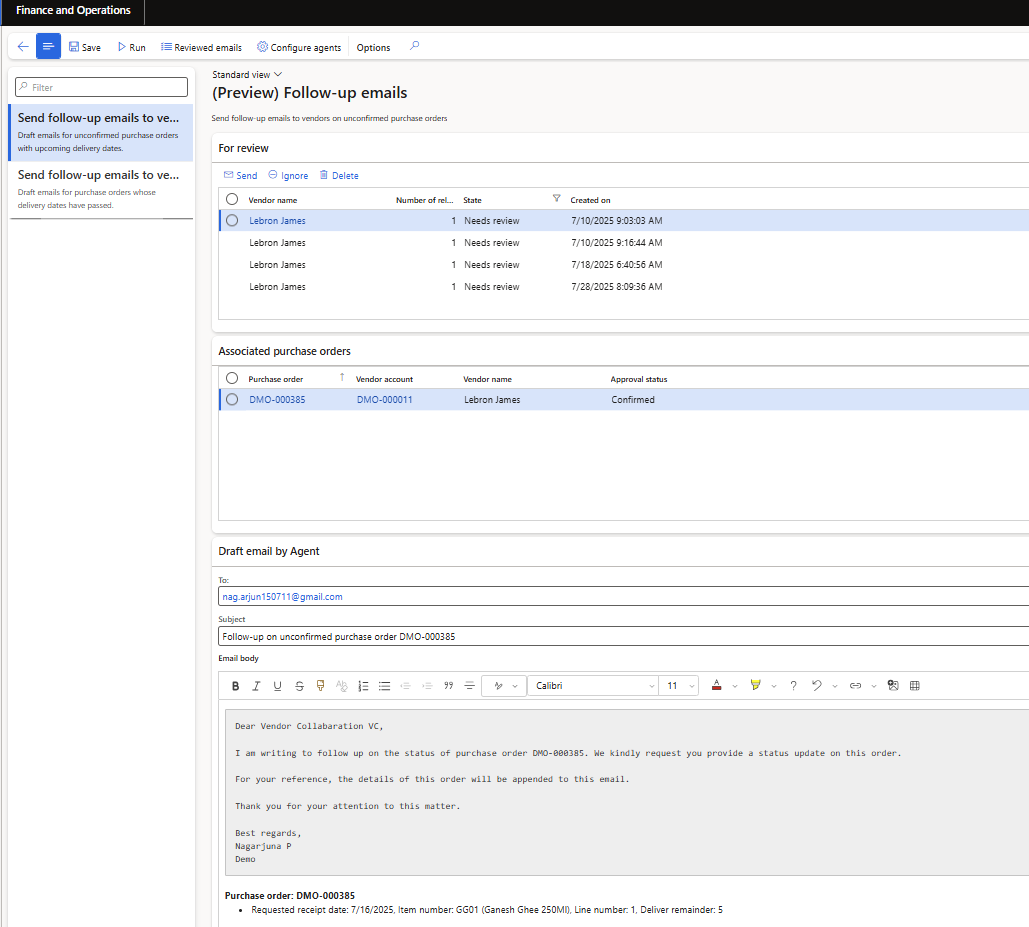Image resolution: width=1029 pixels, height=927 pixels.
Task: Open Reviewed emails from action bar
Action: tap(201, 48)
